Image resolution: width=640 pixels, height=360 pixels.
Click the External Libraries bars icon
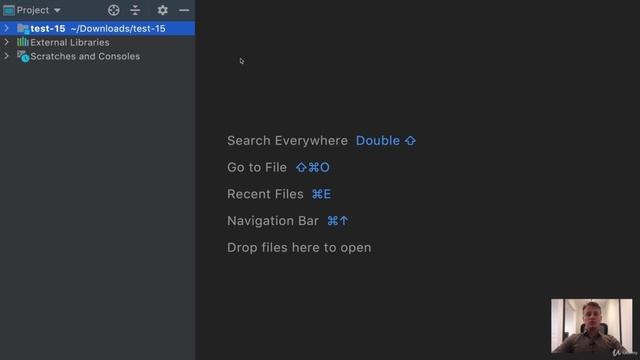pos(23,42)
